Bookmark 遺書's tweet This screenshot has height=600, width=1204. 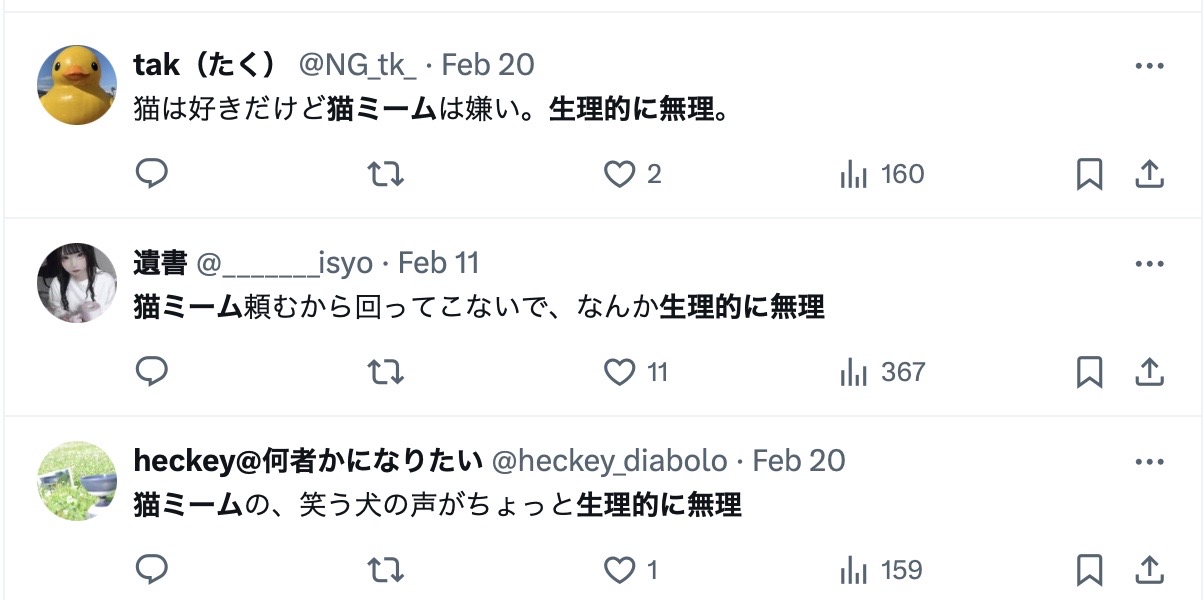[1089, 372]
